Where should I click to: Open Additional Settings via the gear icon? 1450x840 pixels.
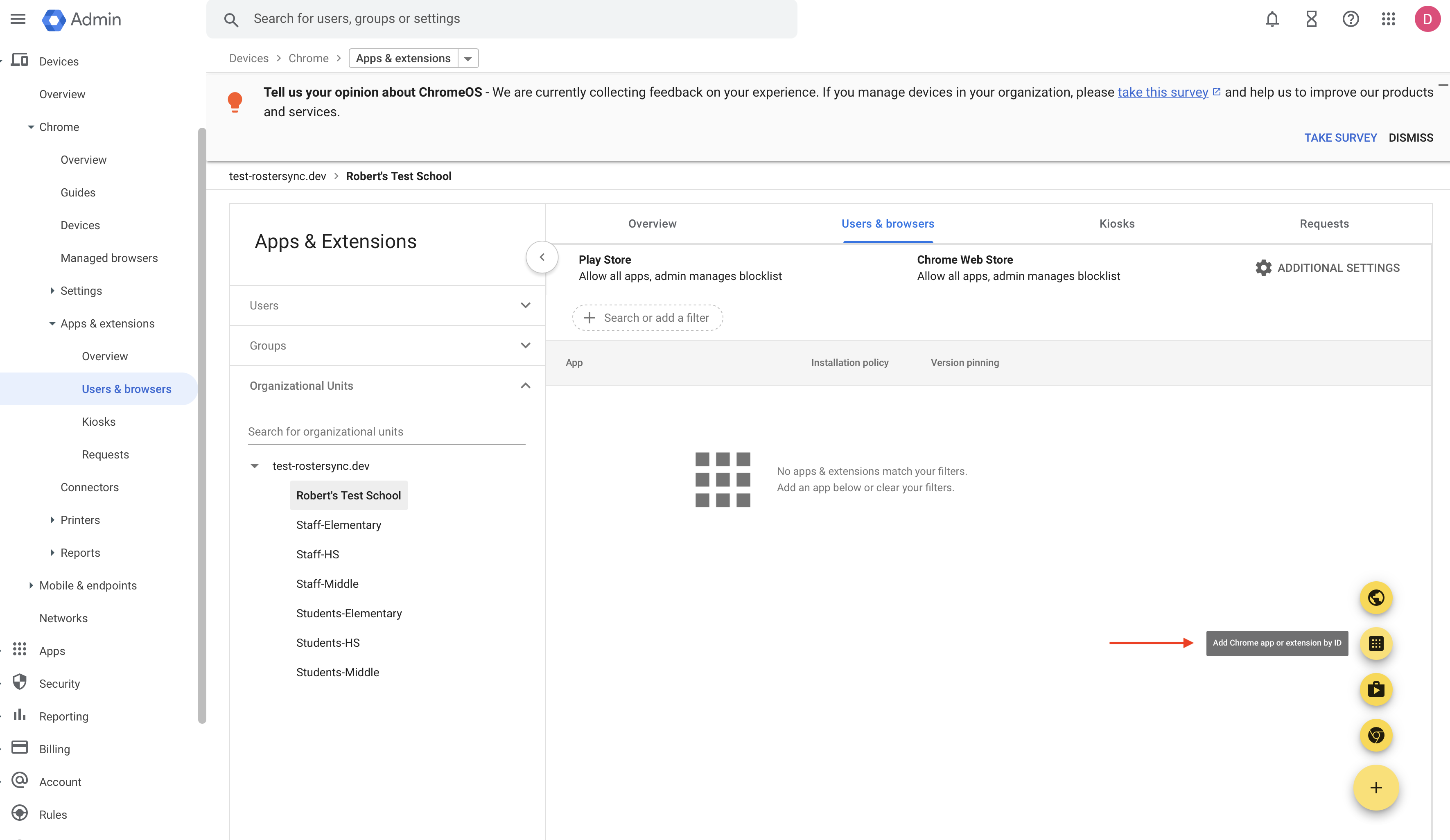coord(1264,268)
